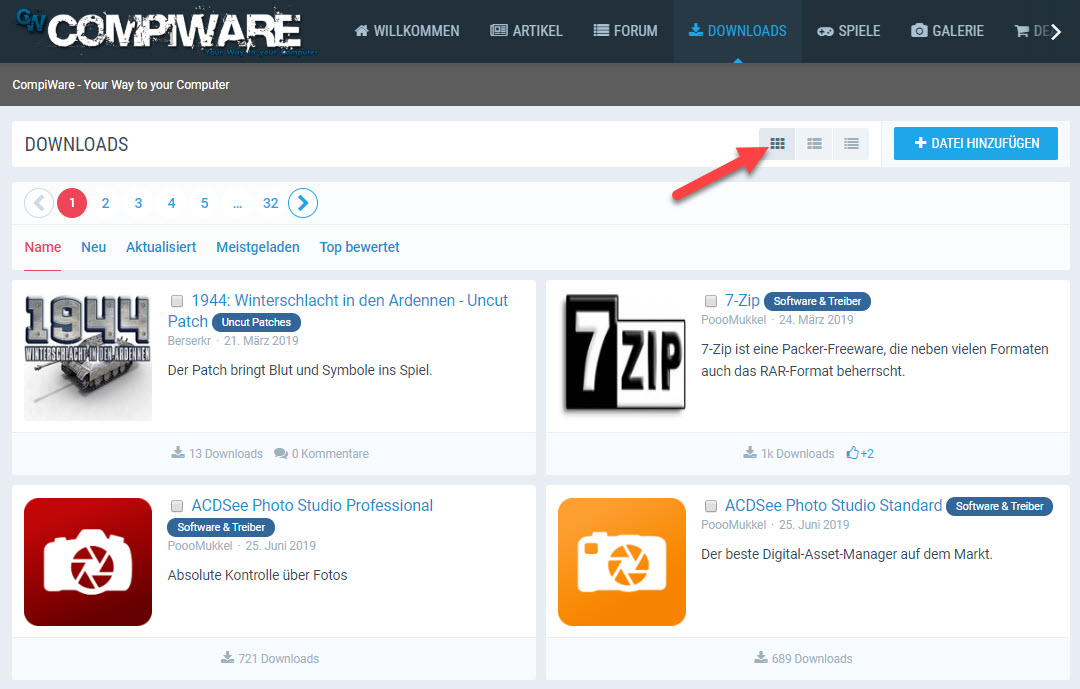Open page 5 of downloads

click(x=205, y=203)
